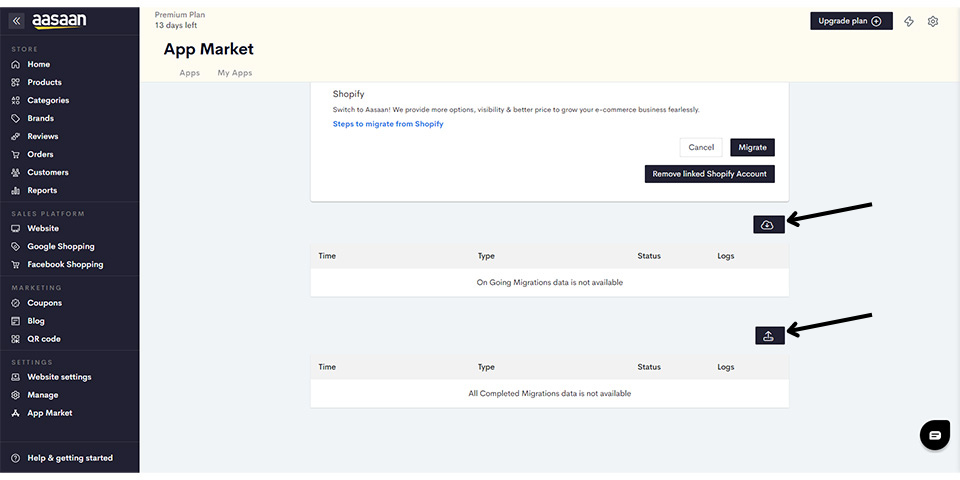Click the Coupons icon in sidebar
Image resolution: width=960 pixels, height=480 pixels.
coord(16,303)
